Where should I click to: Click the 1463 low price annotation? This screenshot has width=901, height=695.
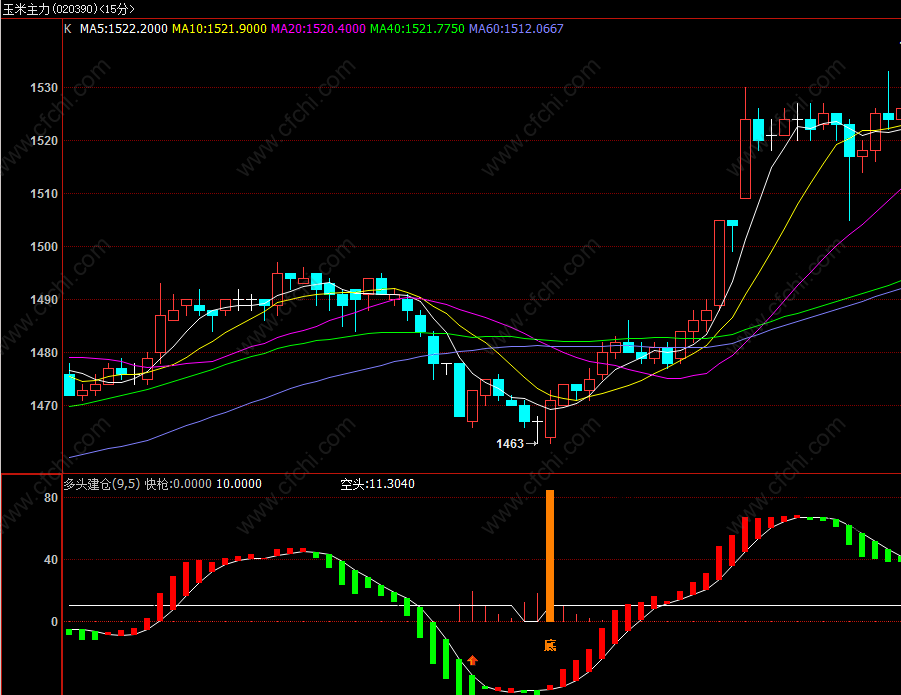pyautogui.click(x=510, y=443)
